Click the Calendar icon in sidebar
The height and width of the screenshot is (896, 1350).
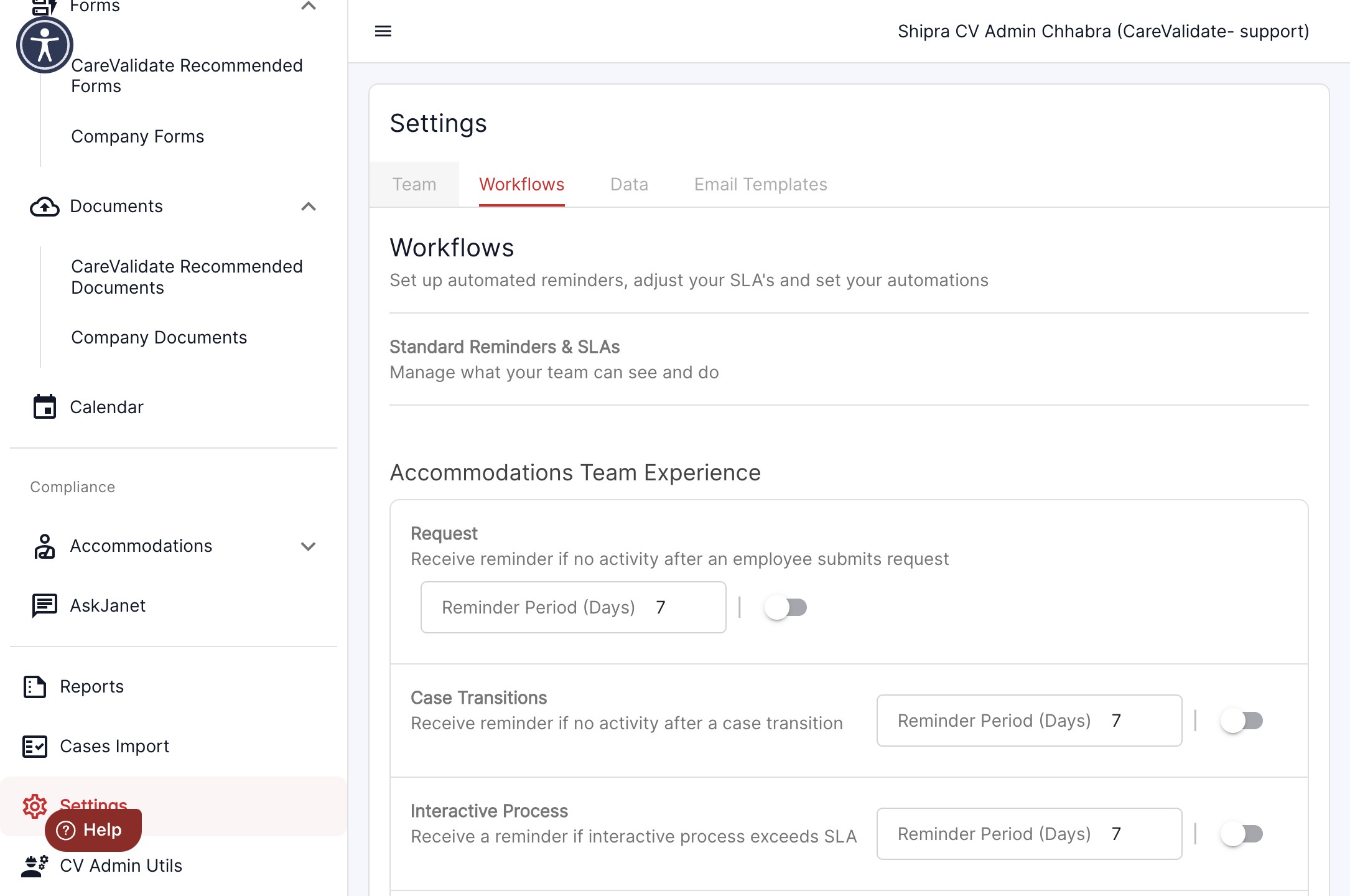coord(45,407)
